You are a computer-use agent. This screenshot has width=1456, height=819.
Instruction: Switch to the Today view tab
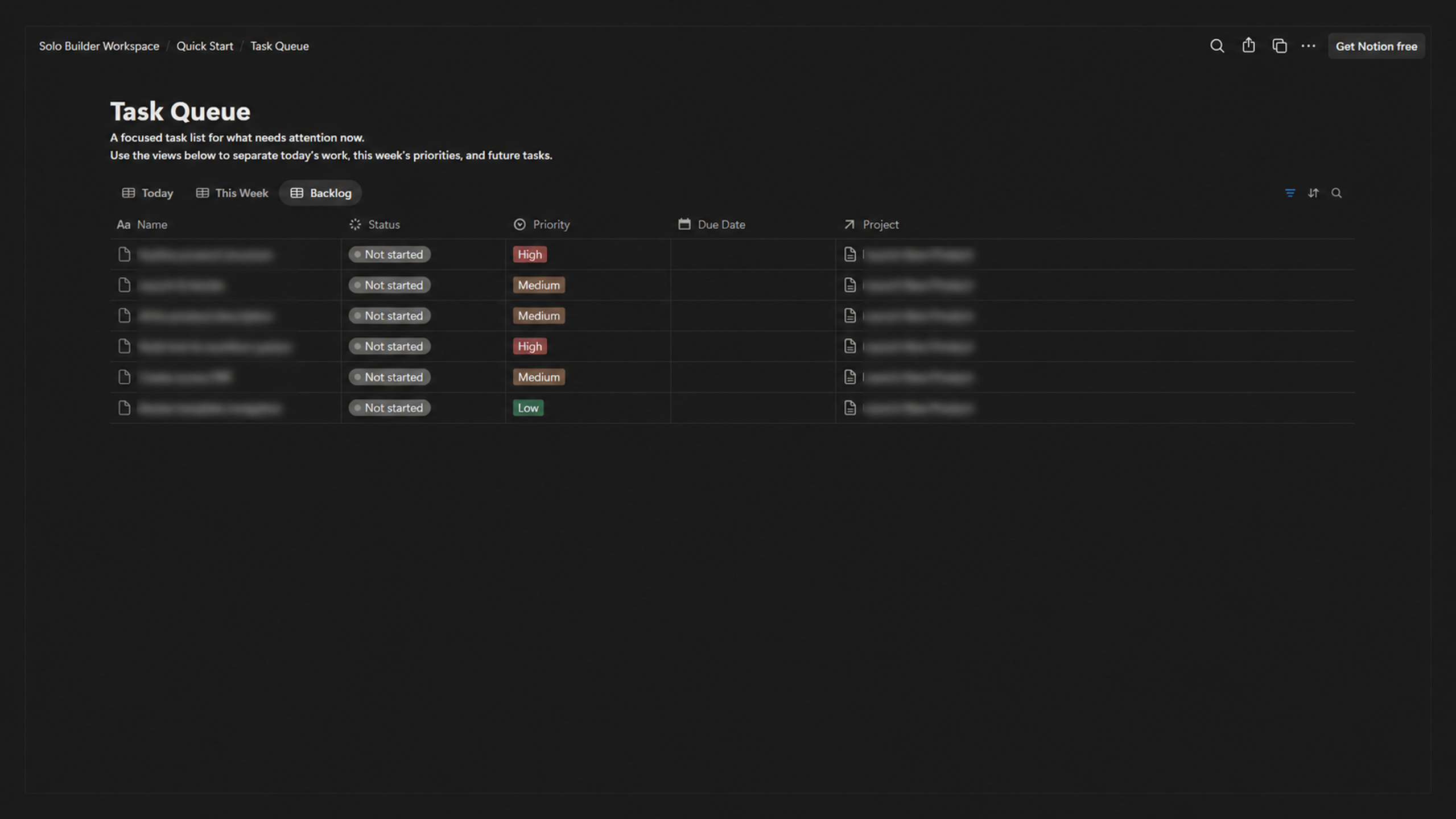click(147, 193)
